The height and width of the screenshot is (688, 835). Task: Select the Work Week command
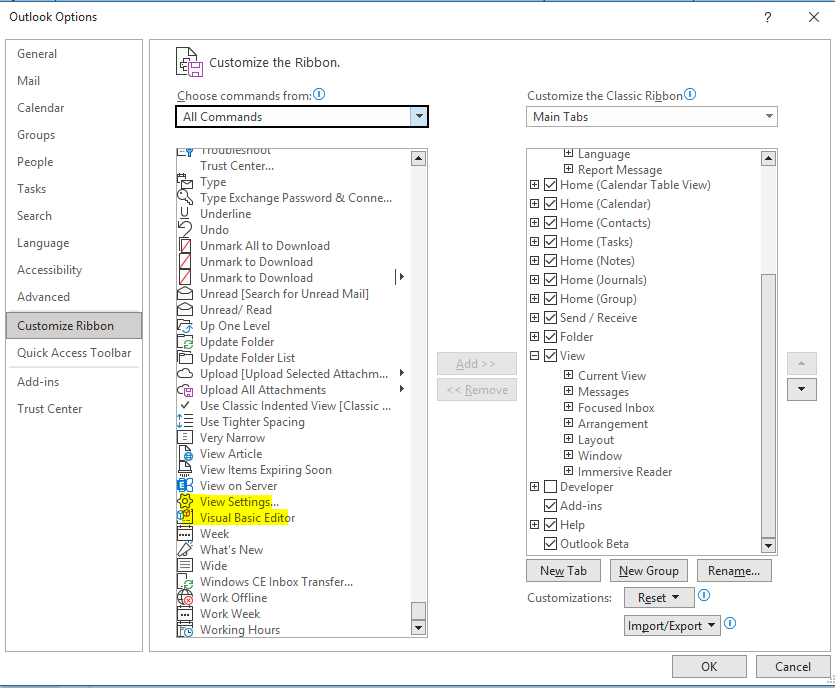tap(229, 613)
